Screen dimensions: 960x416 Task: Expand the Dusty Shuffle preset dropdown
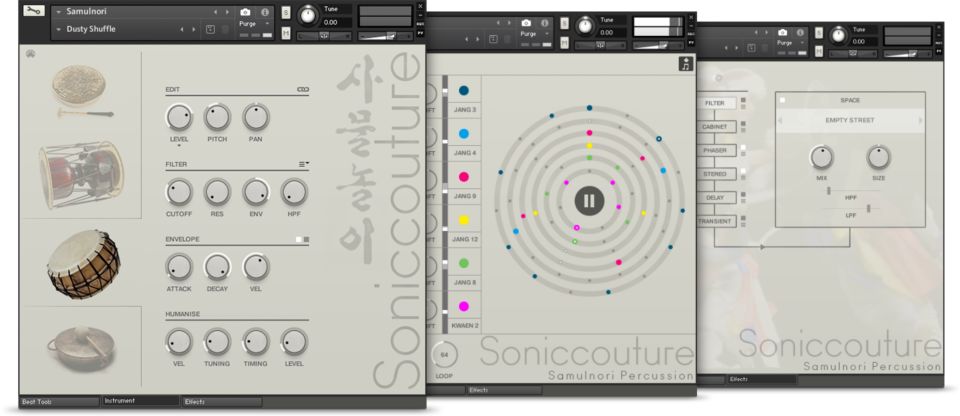[x=58, y=30]
